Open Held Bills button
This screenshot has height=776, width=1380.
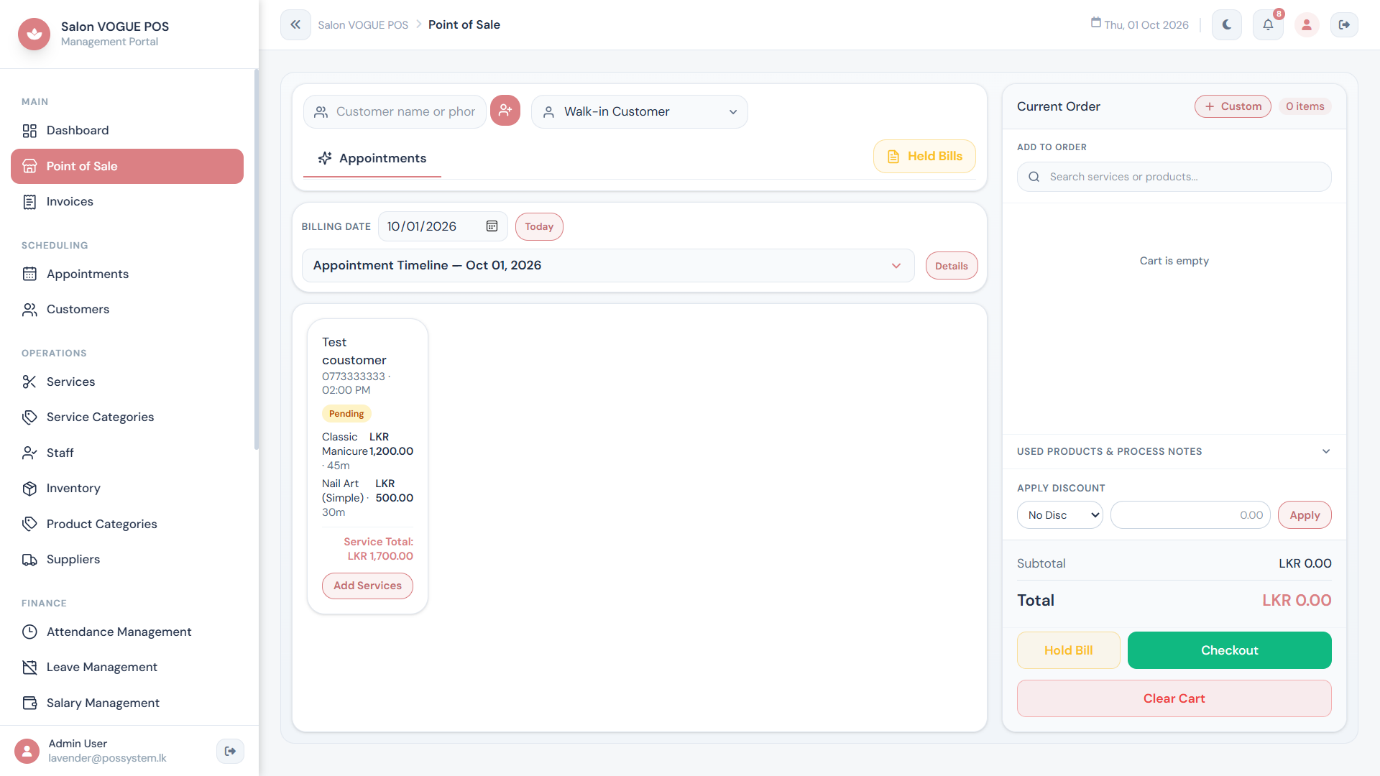(x=924, y=156)
